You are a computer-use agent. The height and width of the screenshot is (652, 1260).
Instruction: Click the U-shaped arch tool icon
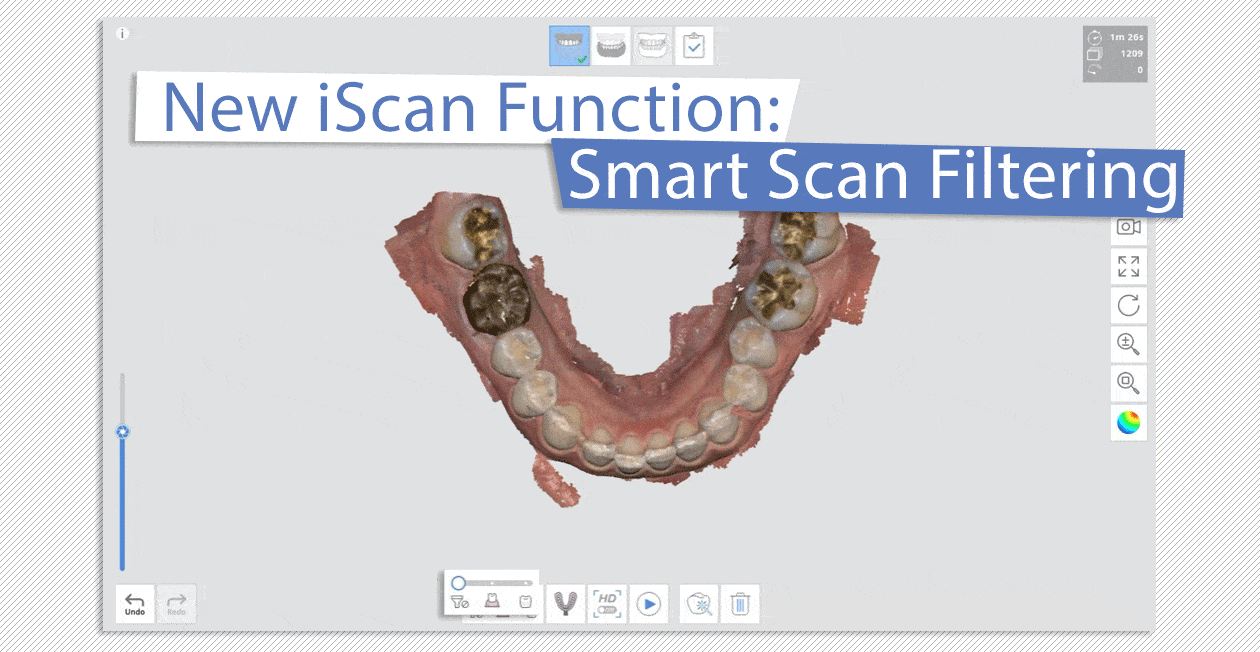[x=565, y=603]
